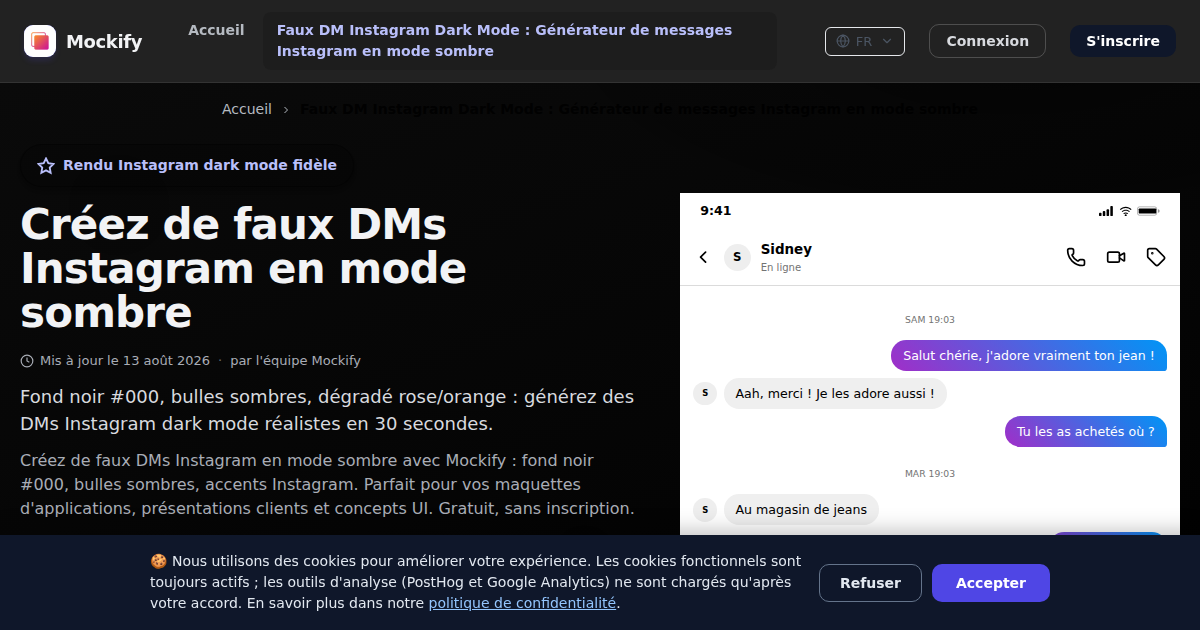Click the 'Au magasin de jeans' bubble

[801, 509]
